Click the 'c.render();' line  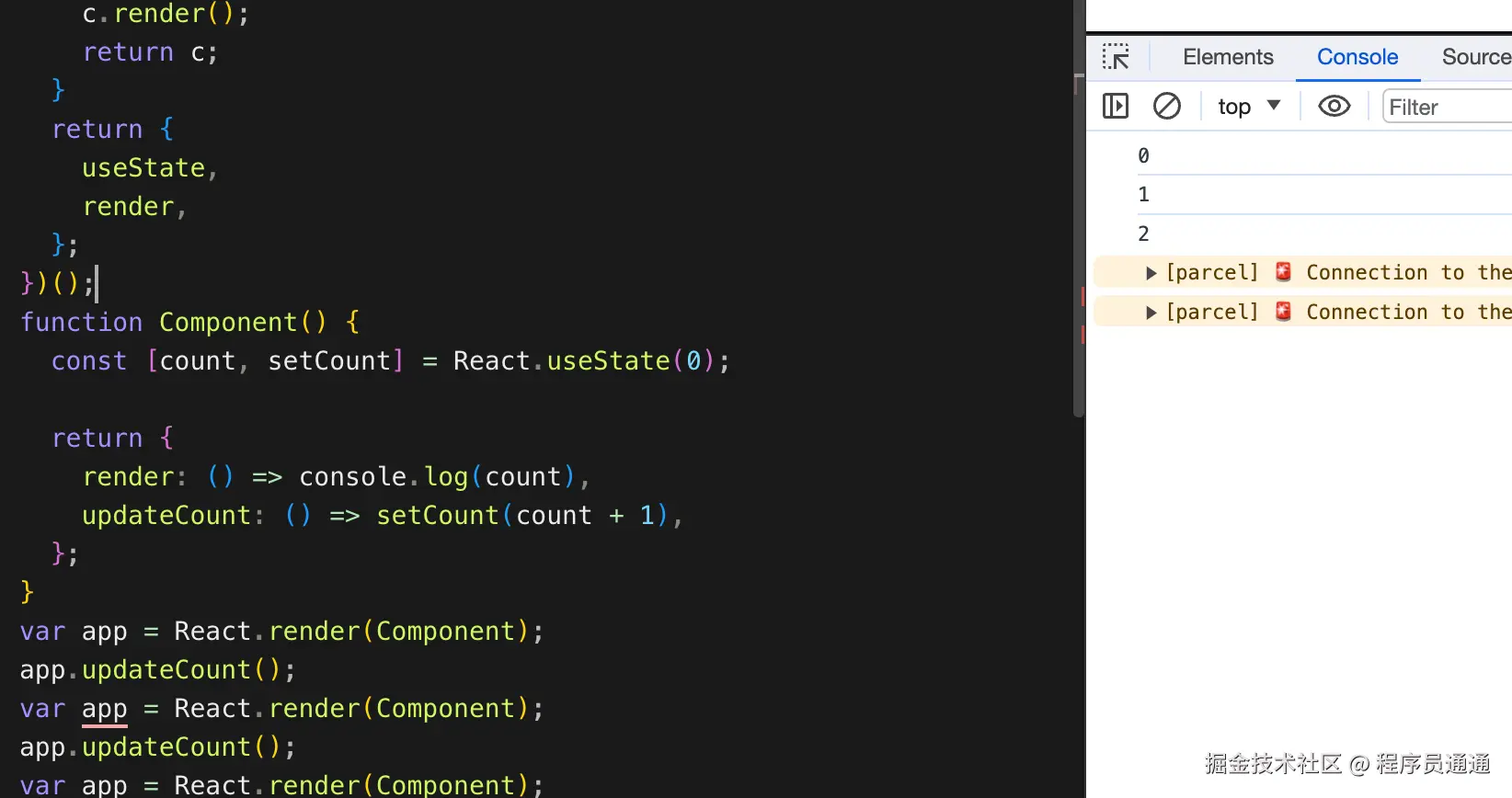pos(166,13)
